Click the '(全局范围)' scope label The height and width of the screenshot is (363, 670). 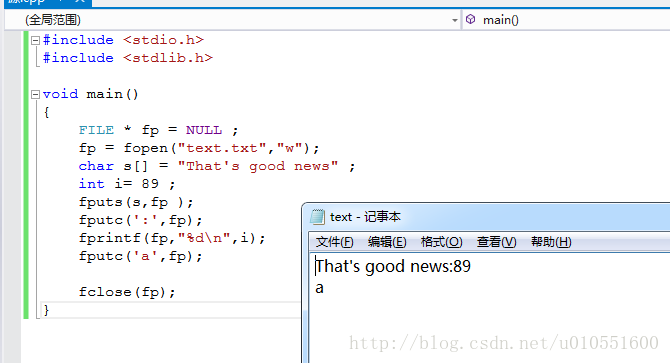pos(53,20)
